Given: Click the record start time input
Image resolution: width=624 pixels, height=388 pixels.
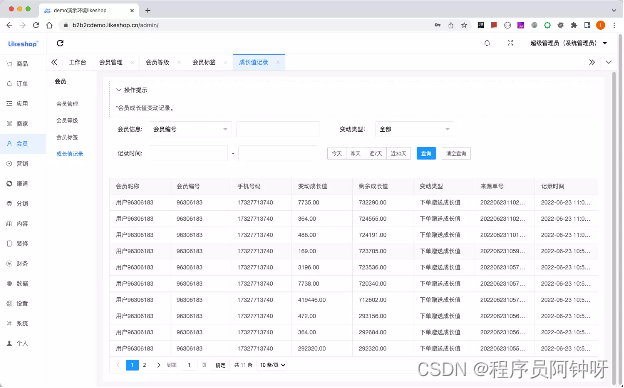Looking at the screenshot, I should (x=188, y=154).
